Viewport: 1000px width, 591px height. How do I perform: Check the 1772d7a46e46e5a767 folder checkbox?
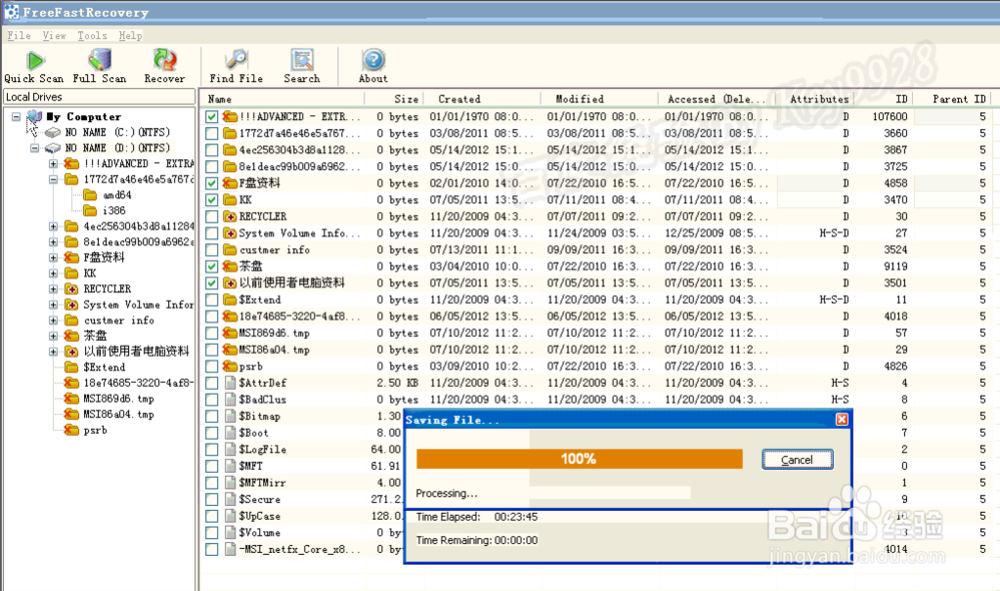(212, 133)
